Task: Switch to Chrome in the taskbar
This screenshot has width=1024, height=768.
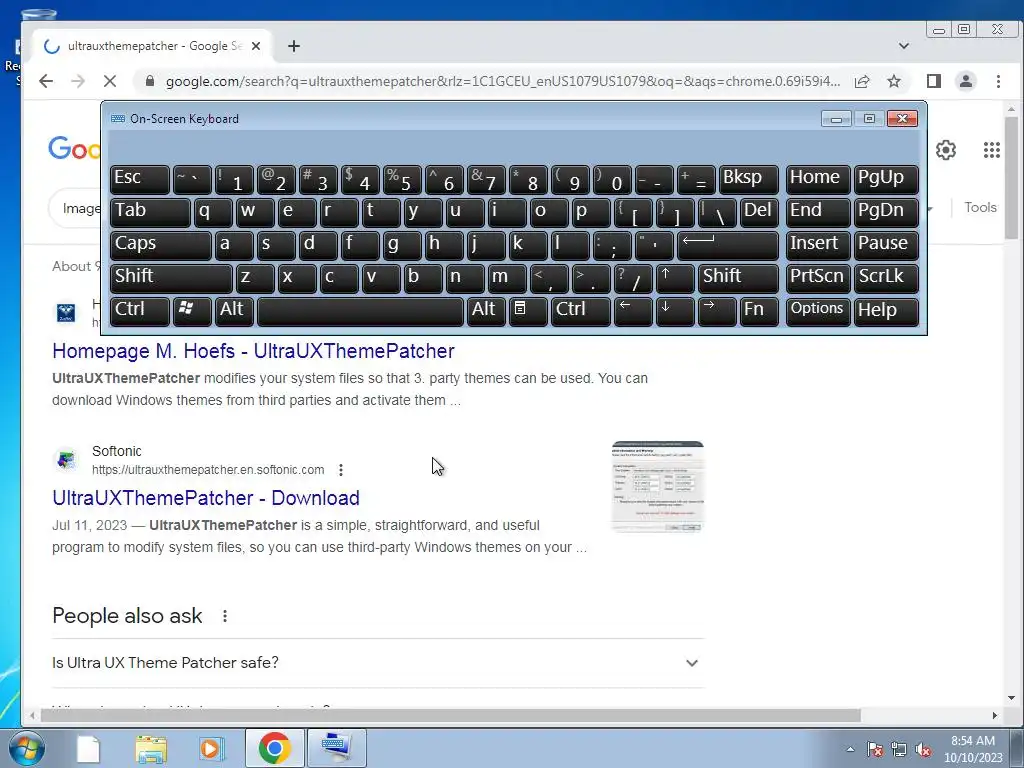Action: point(274,748)
